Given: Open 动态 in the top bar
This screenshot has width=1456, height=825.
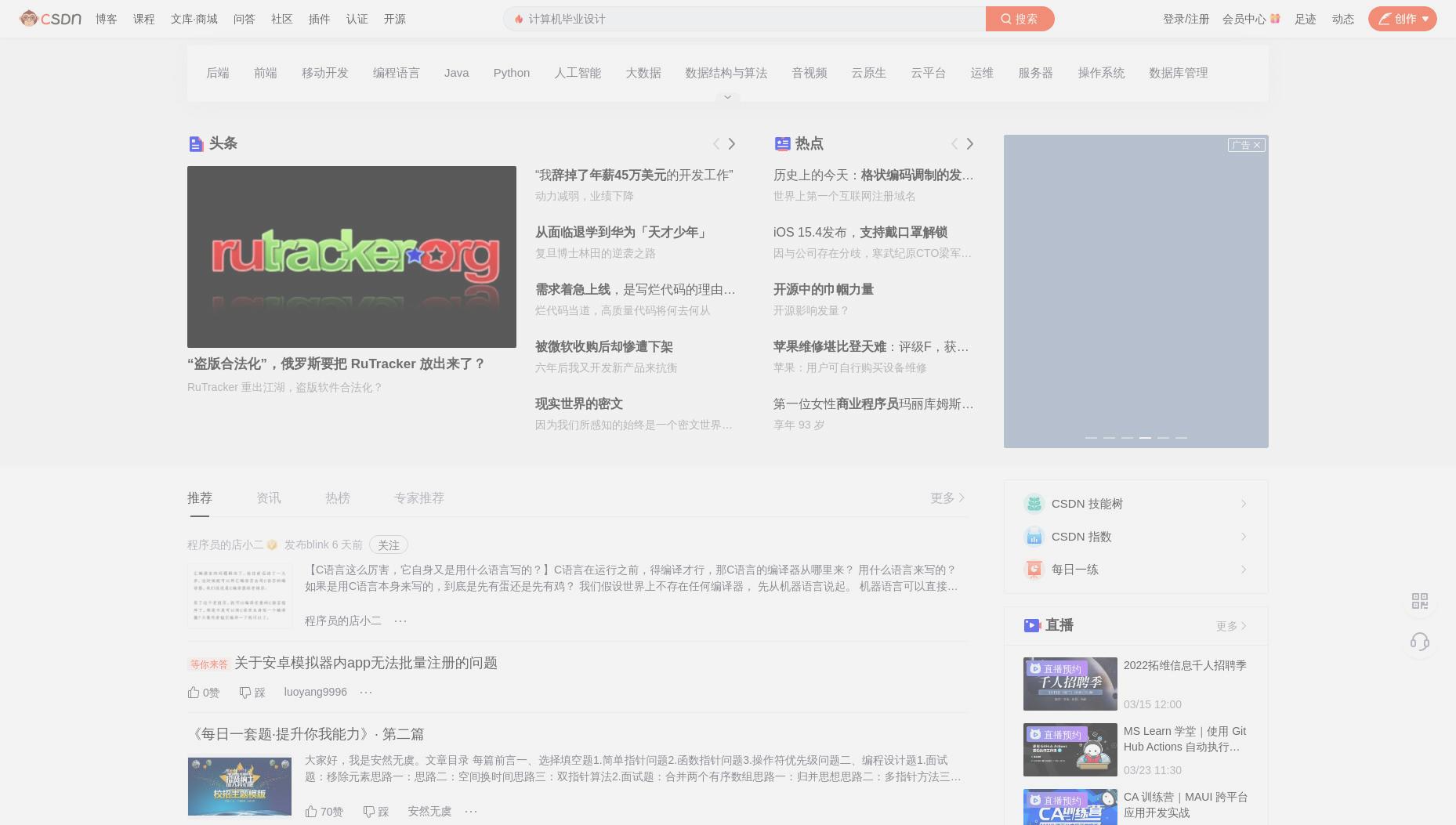Looking at the screenshot, I should click(x=1343, y=19).
